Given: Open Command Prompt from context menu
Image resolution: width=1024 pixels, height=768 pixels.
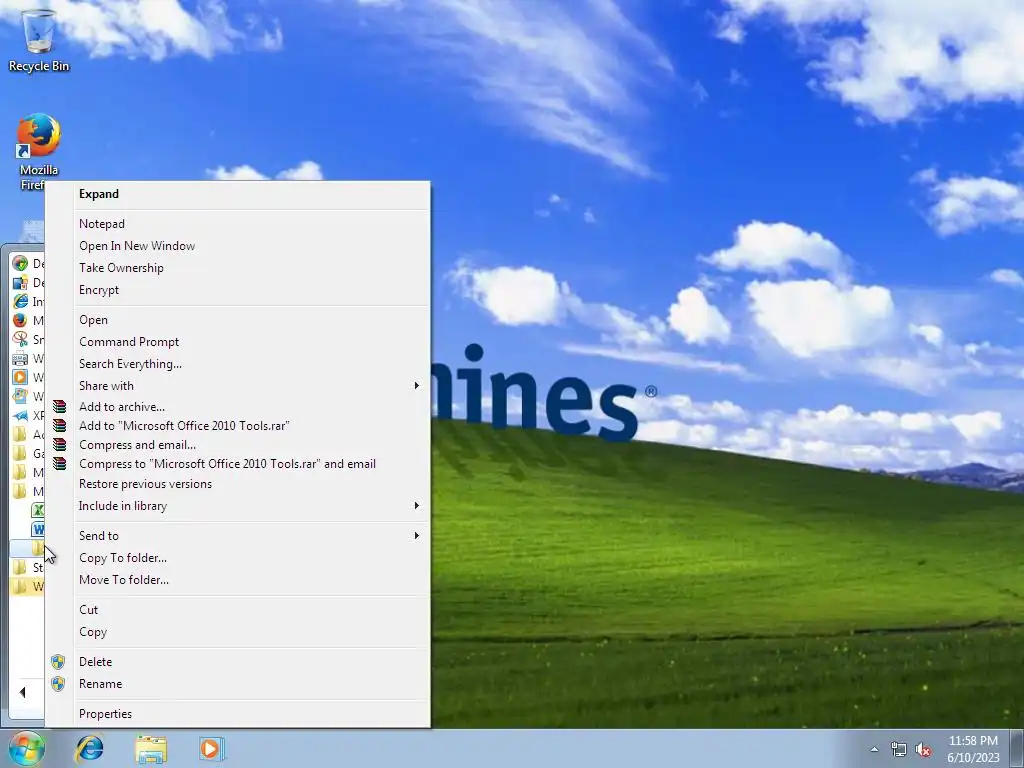Looking at the screenshot, I should point(238,342).
